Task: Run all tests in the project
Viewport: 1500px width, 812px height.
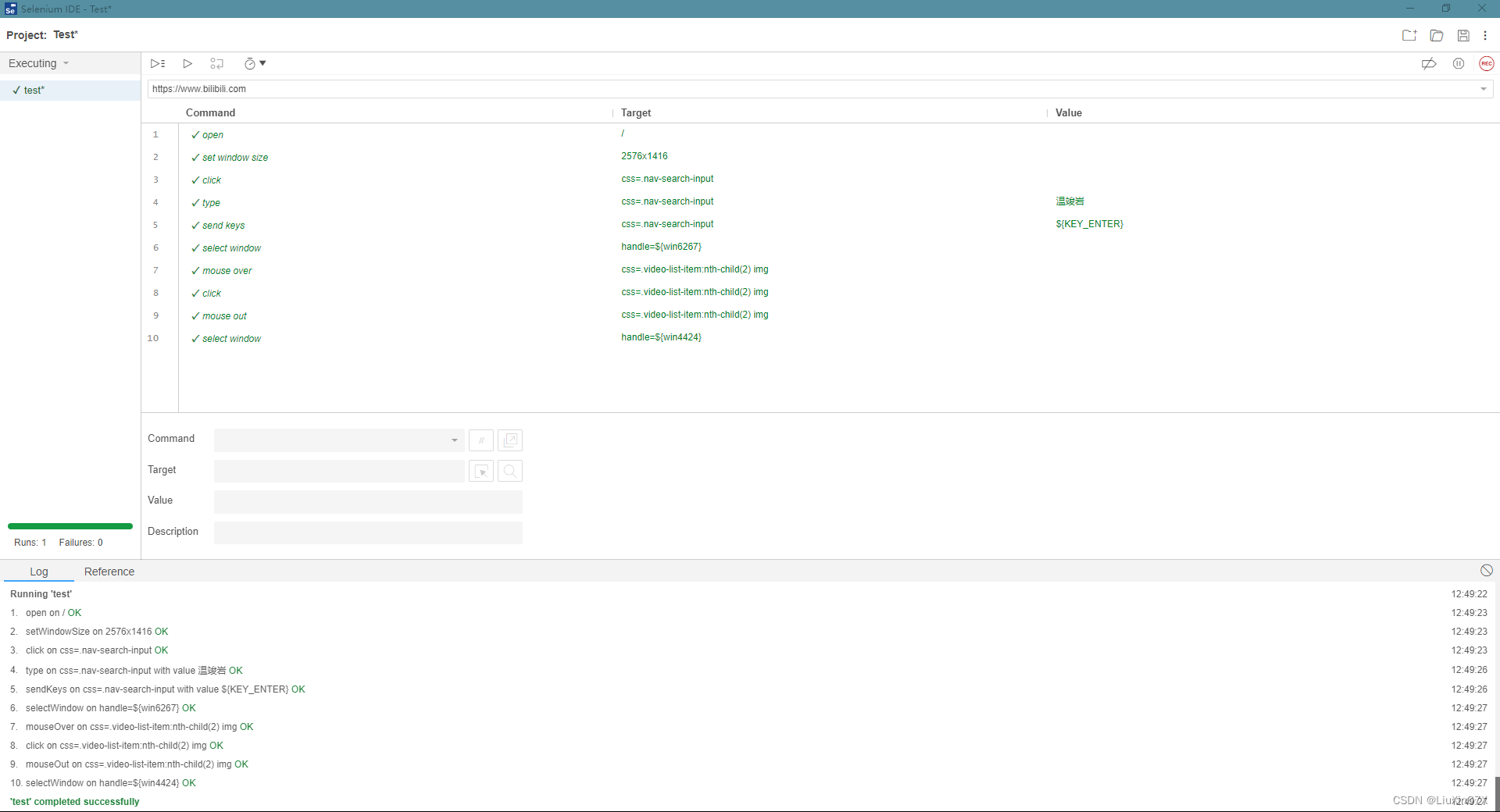Action: pos(158,63)
